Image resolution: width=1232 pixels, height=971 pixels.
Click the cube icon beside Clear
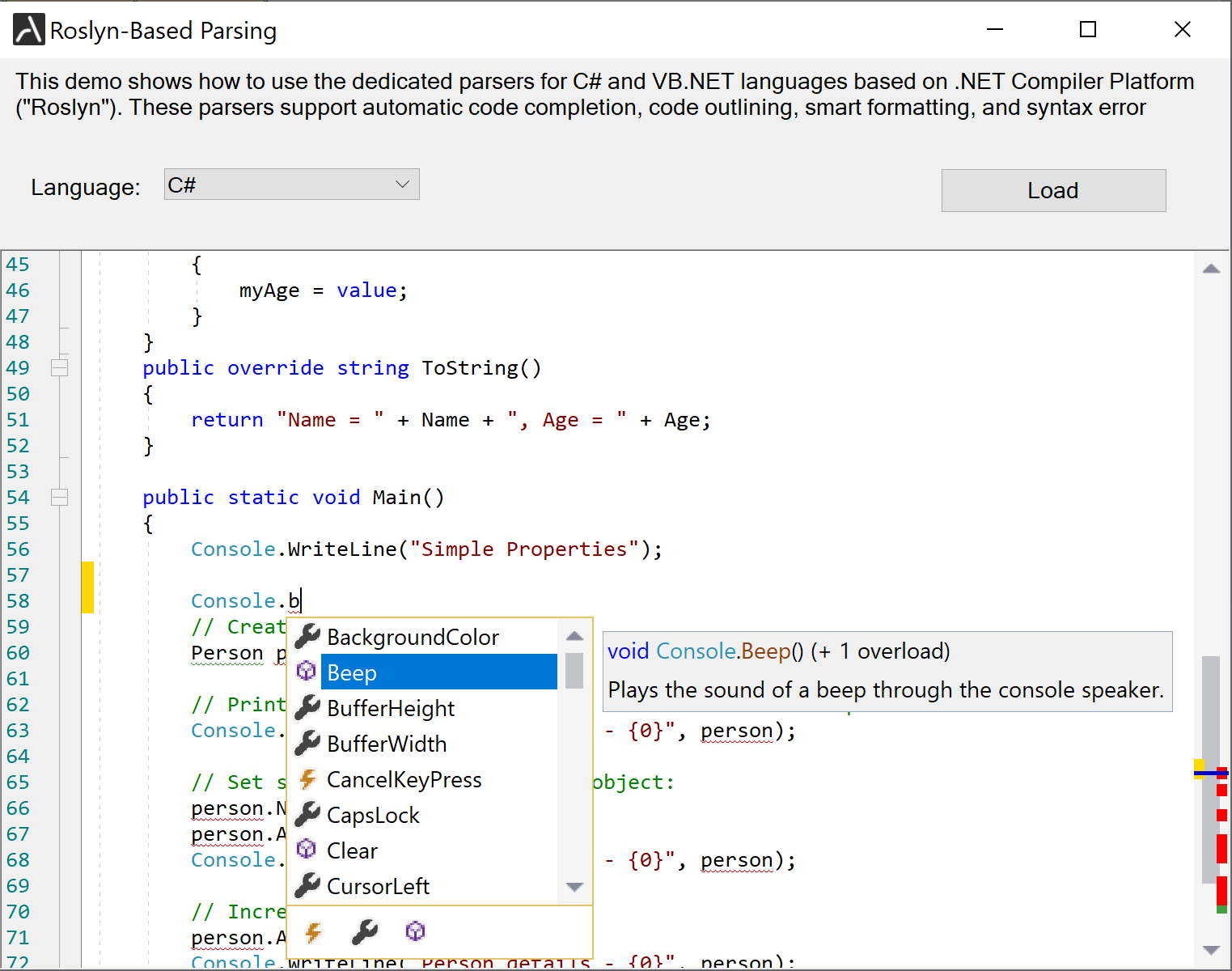pos(307,850)
